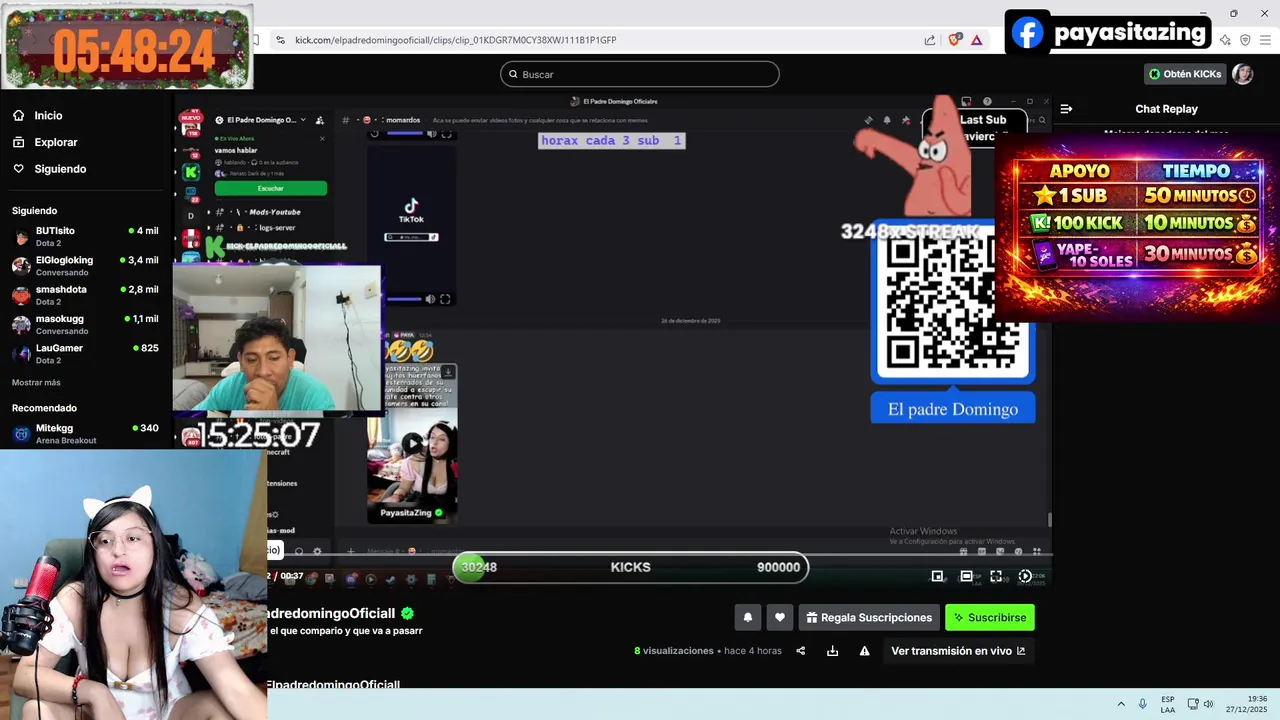Select smashdota channel in sidebar
This screenshot has height=720, width=1280.
coord(85,295)
